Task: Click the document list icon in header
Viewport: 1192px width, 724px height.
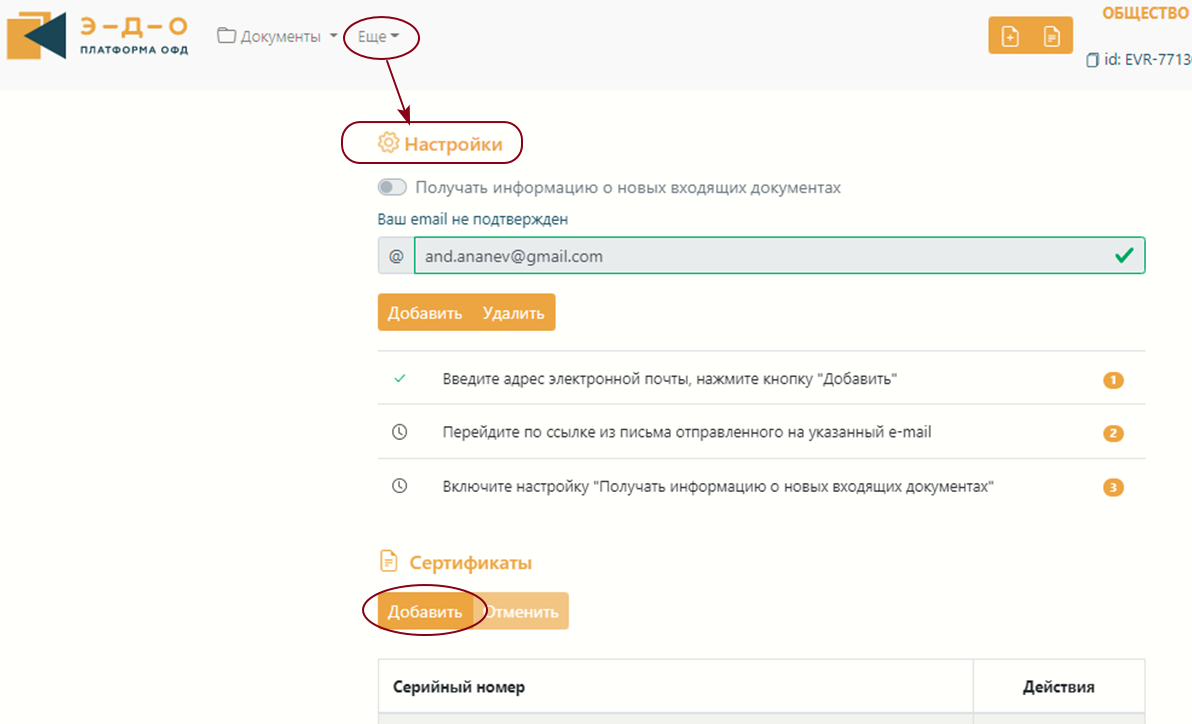Action: click(1051, 36)
